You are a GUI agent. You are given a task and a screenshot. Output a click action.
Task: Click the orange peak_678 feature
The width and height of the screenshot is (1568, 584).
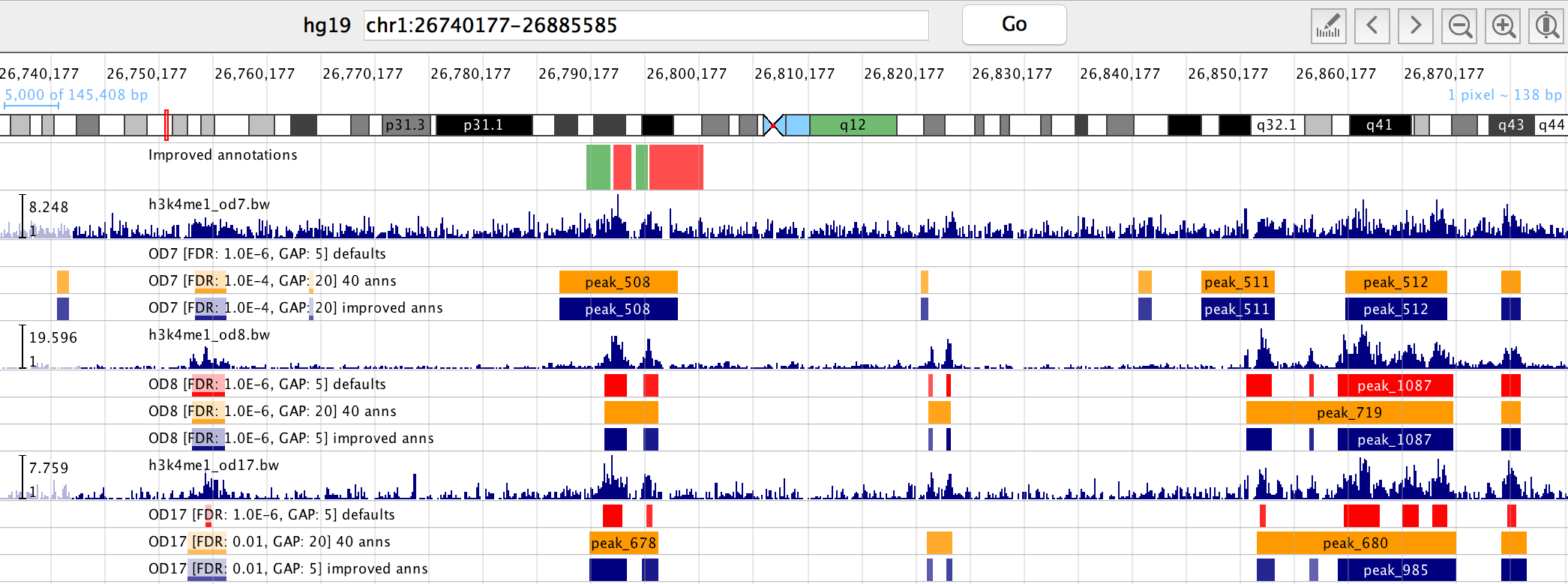click(x=623, y=543)
